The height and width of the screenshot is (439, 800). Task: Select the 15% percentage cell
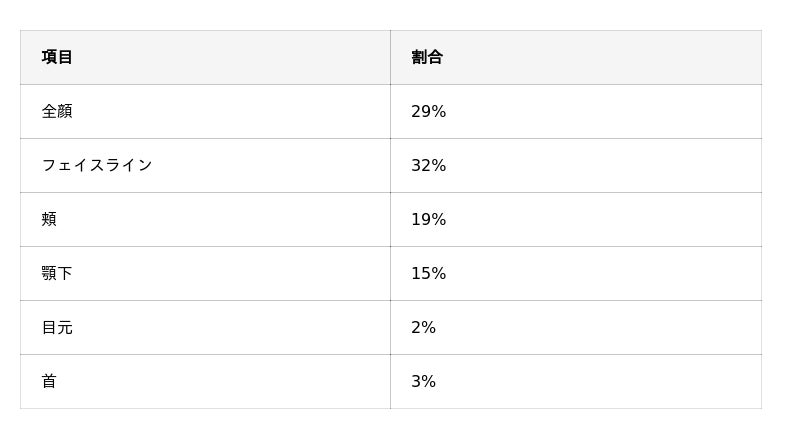[x=428, y=273]
